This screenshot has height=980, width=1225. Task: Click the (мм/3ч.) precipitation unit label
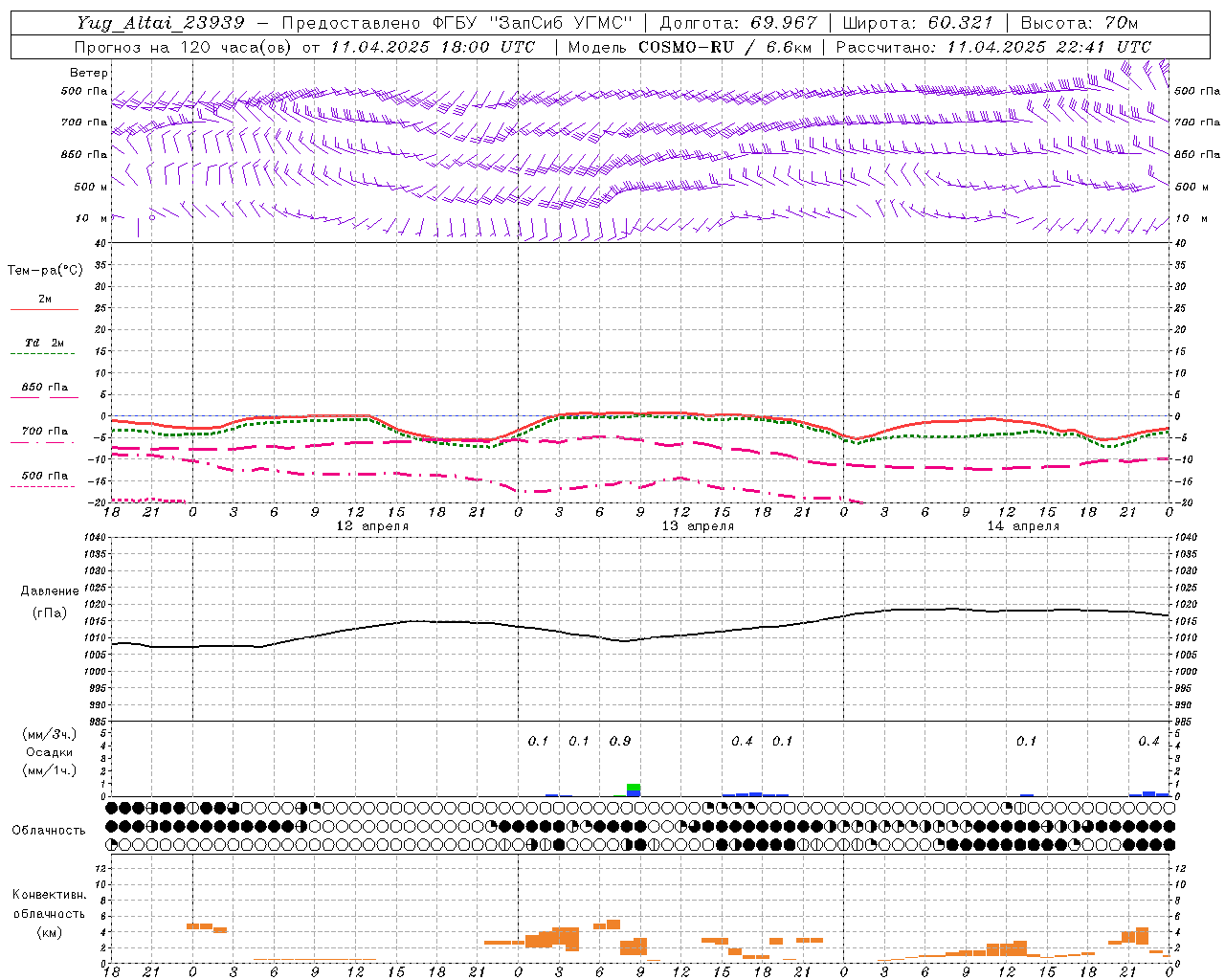pyautogui.click(x=50, y=734)
